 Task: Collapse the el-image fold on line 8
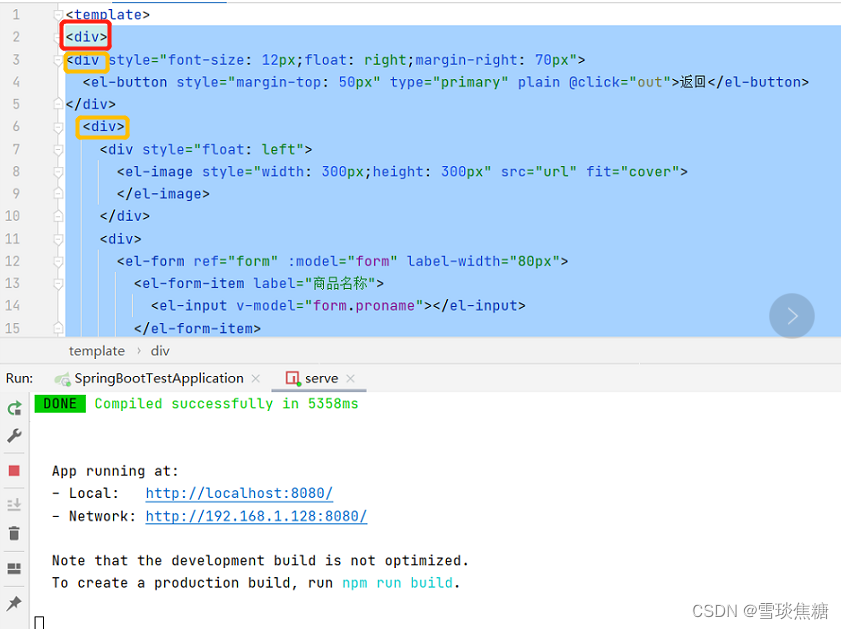click(58, 172)
